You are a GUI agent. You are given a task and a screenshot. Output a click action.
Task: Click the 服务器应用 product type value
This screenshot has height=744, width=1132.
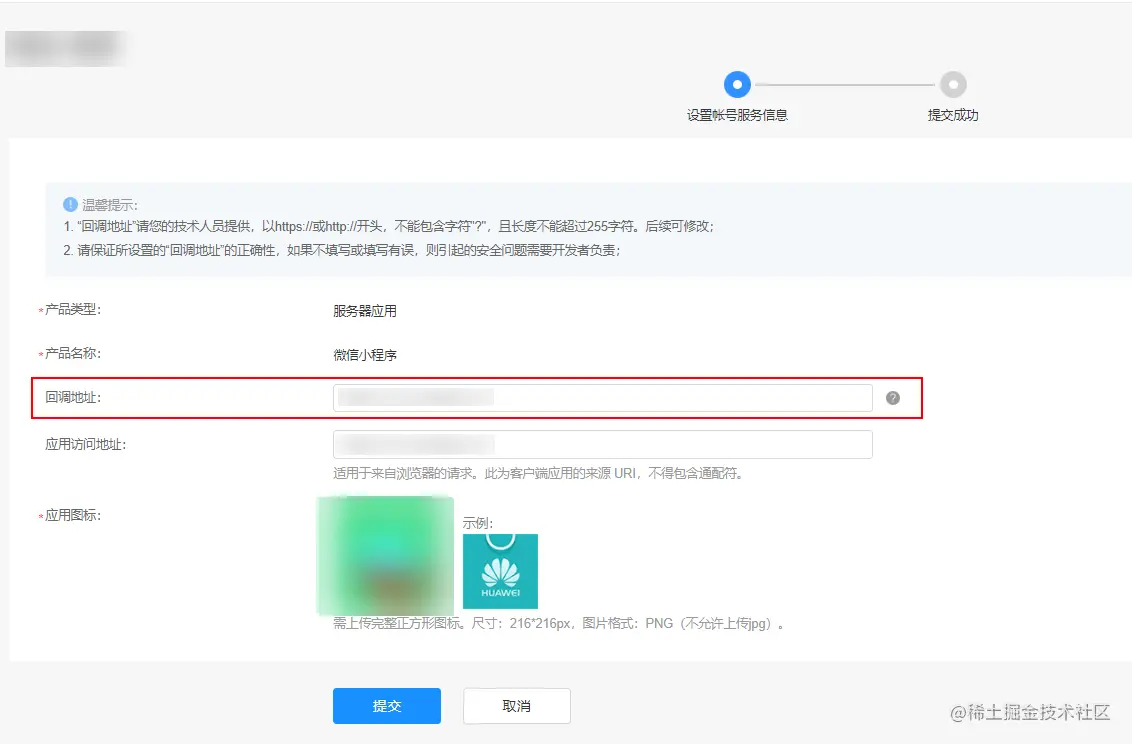(365, 311)
